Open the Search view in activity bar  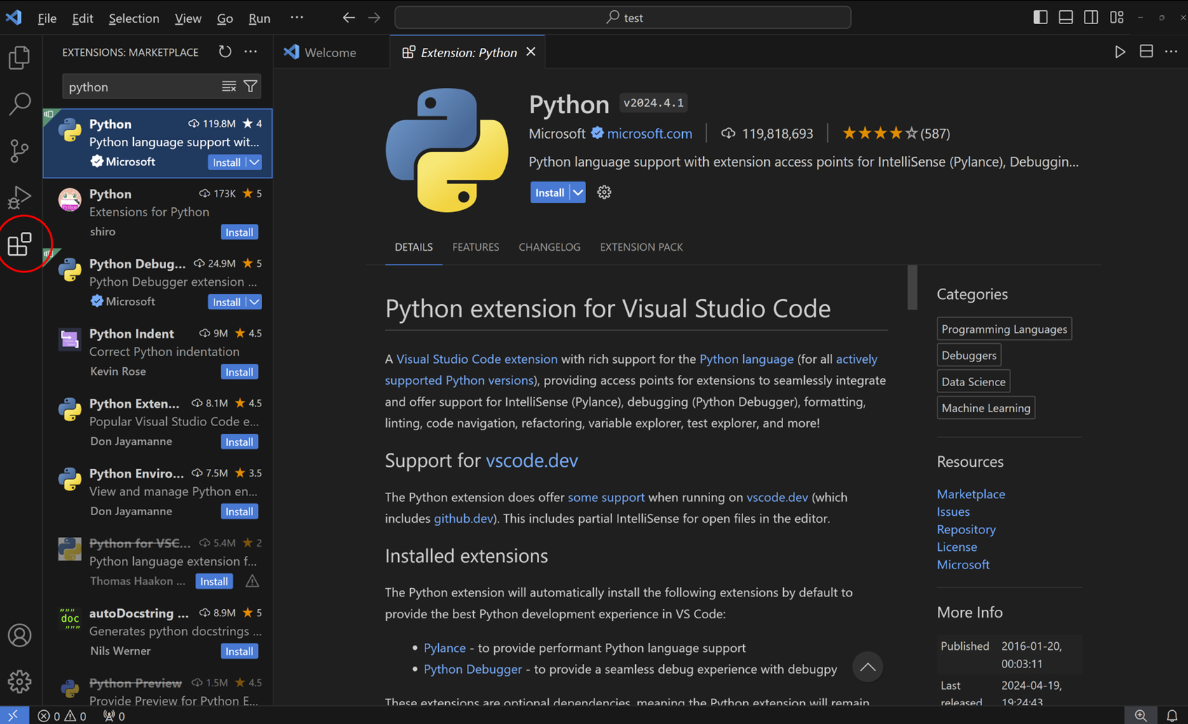coord(20,104)
